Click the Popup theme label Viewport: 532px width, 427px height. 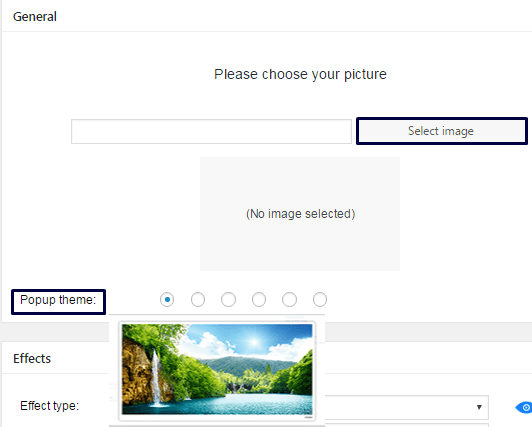pos(58,300)
